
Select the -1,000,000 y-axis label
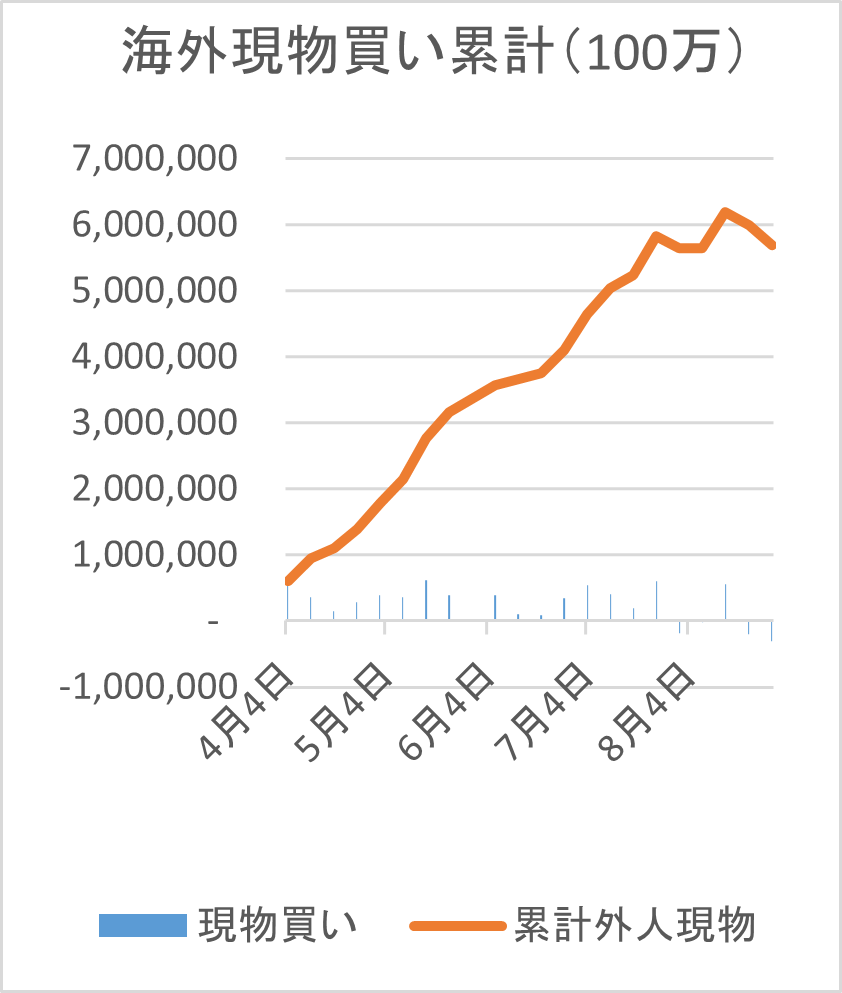pyautogui.click(x=154, y=687)
